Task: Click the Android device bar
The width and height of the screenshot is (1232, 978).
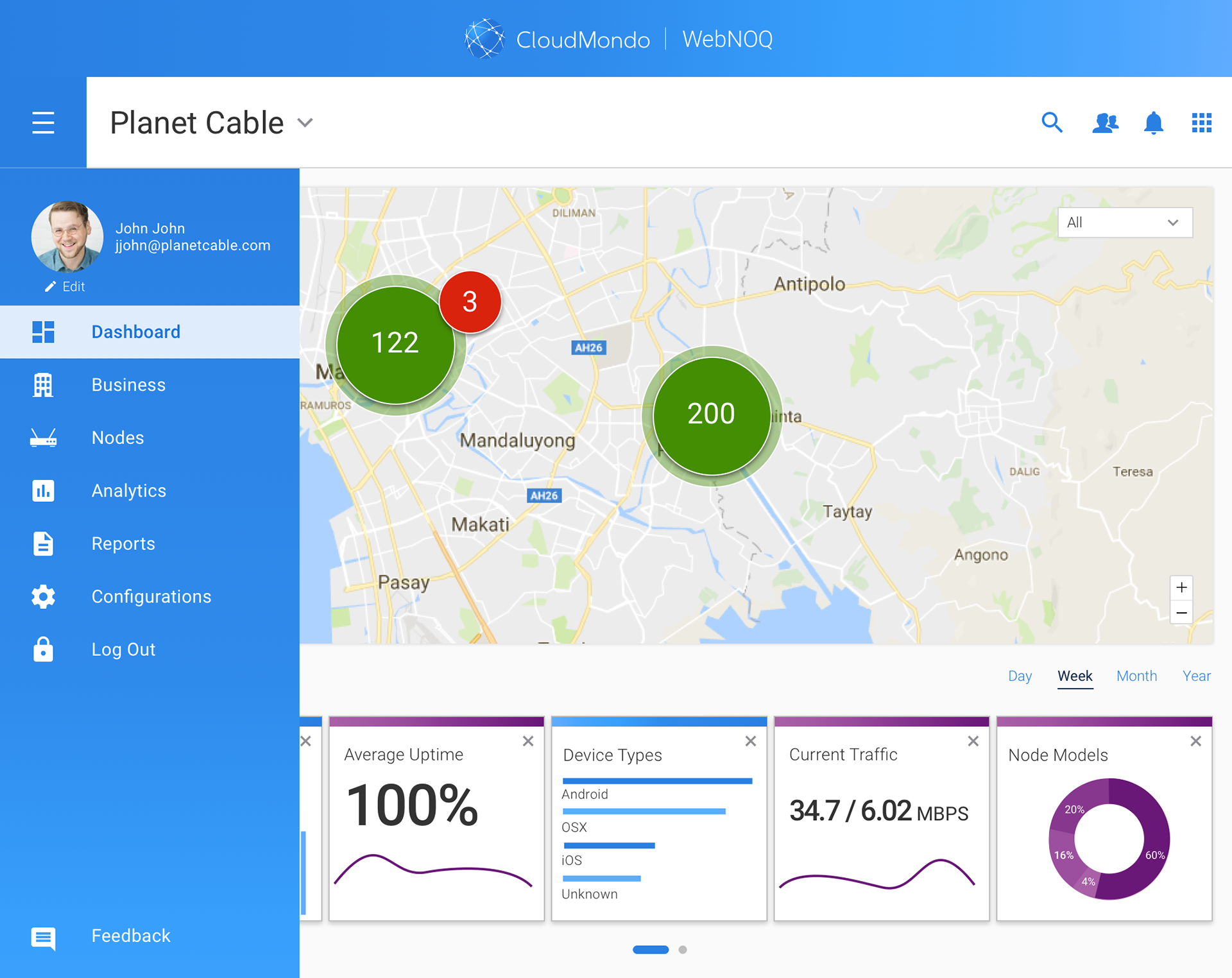Action: pos(657,781)
